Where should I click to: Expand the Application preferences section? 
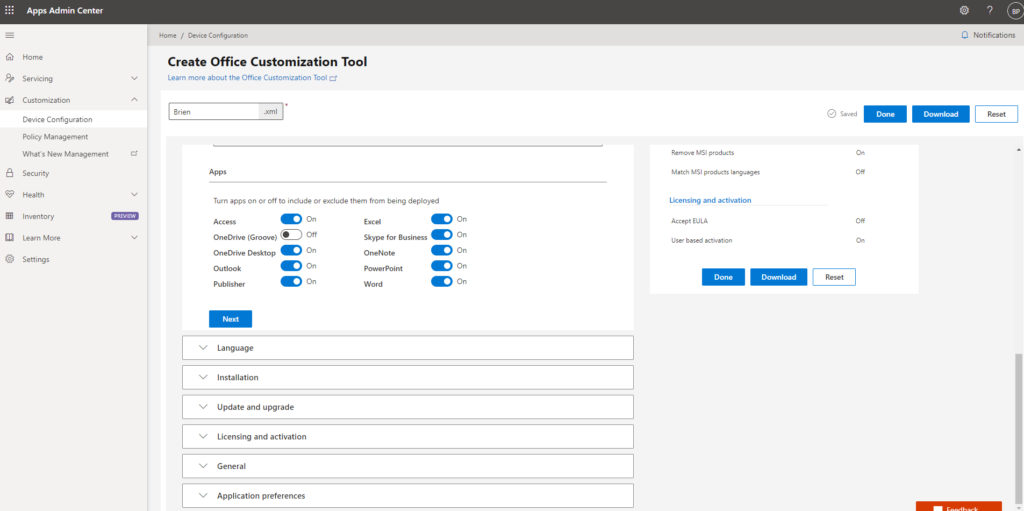pos(408,495)
